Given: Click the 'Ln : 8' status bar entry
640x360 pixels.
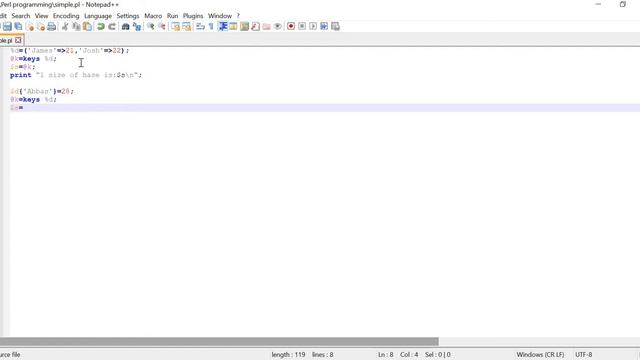Looking at the screenshot, I should (x=386, y=355).
